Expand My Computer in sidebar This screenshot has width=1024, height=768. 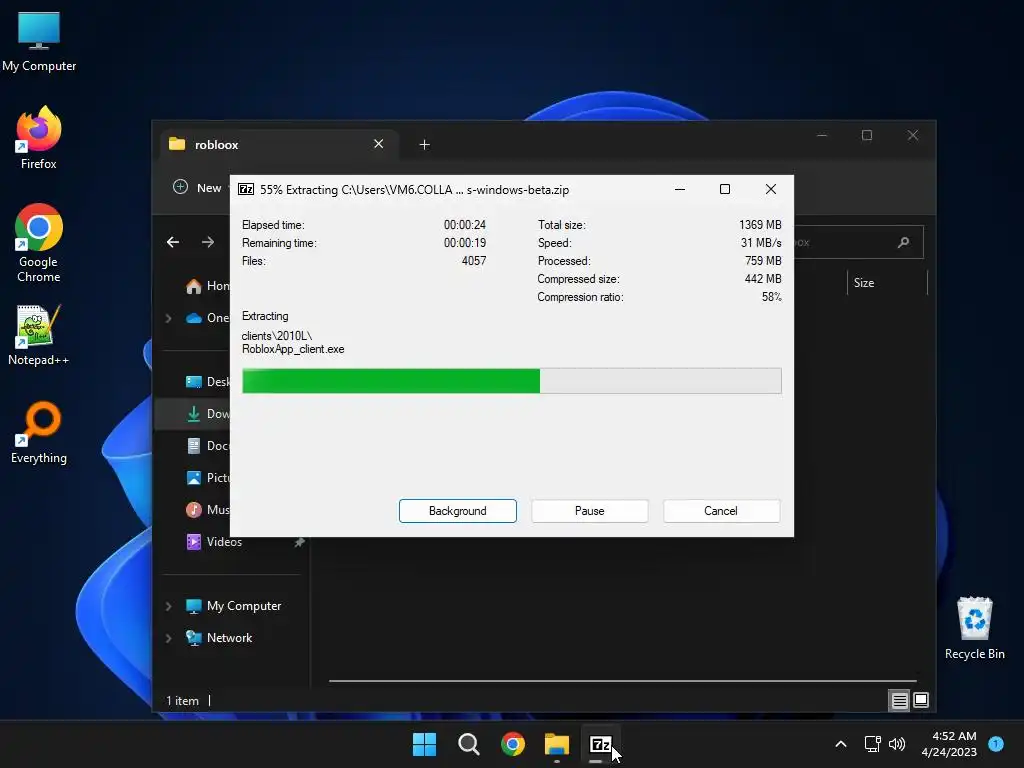point(168,606)
